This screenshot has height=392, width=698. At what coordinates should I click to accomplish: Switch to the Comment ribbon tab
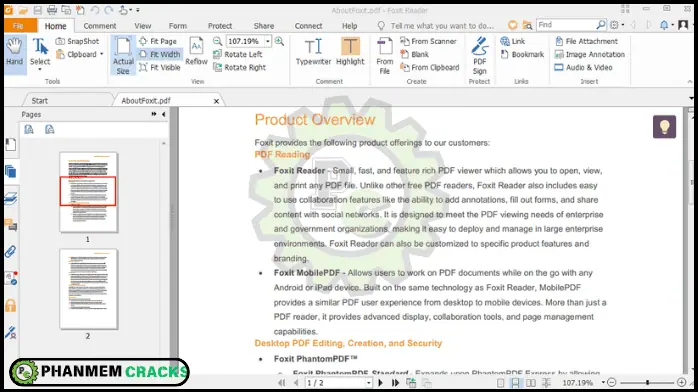(100, 26)
